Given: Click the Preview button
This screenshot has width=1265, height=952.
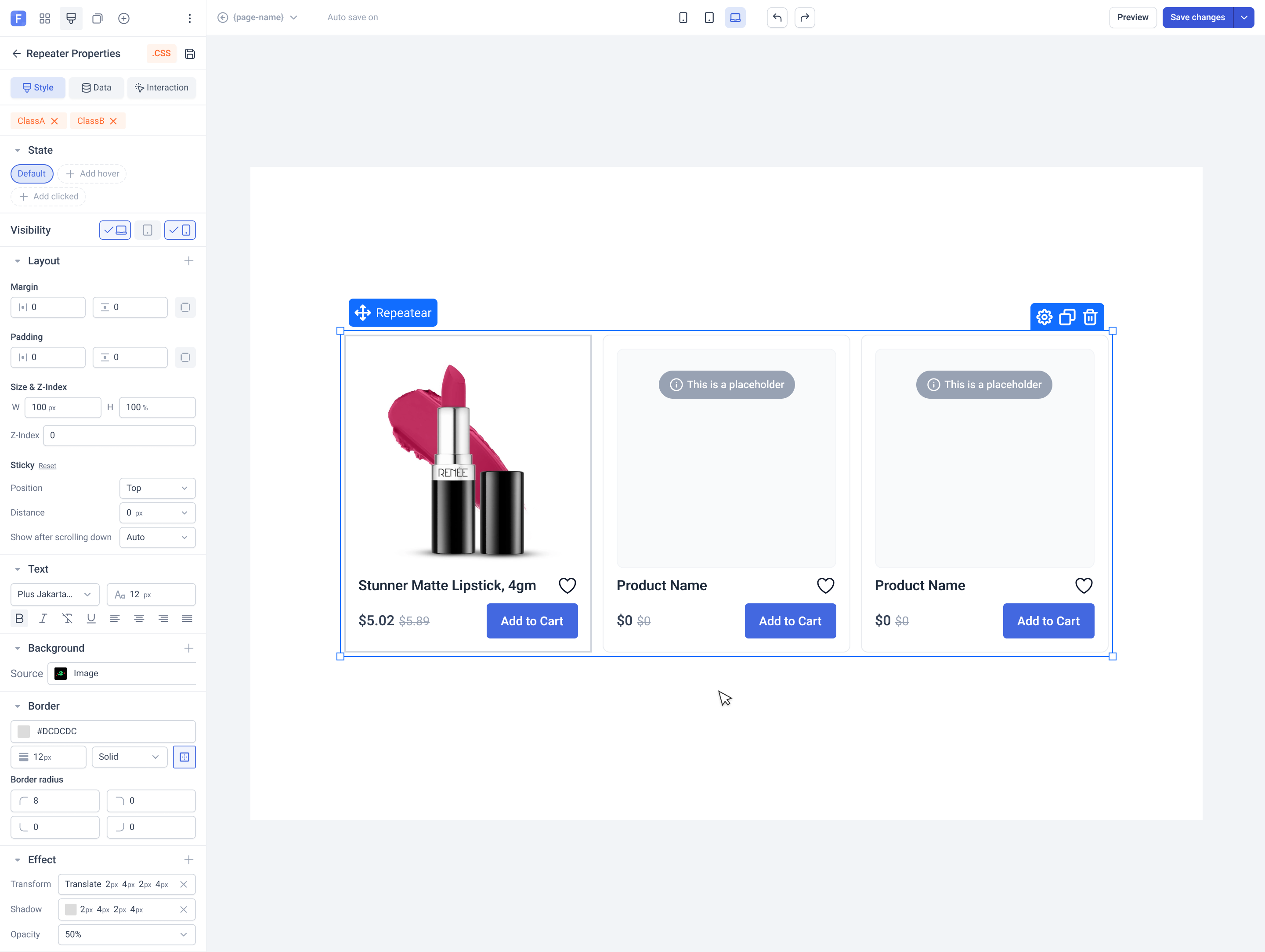Looking at the screenshot, I should 1132,18.
